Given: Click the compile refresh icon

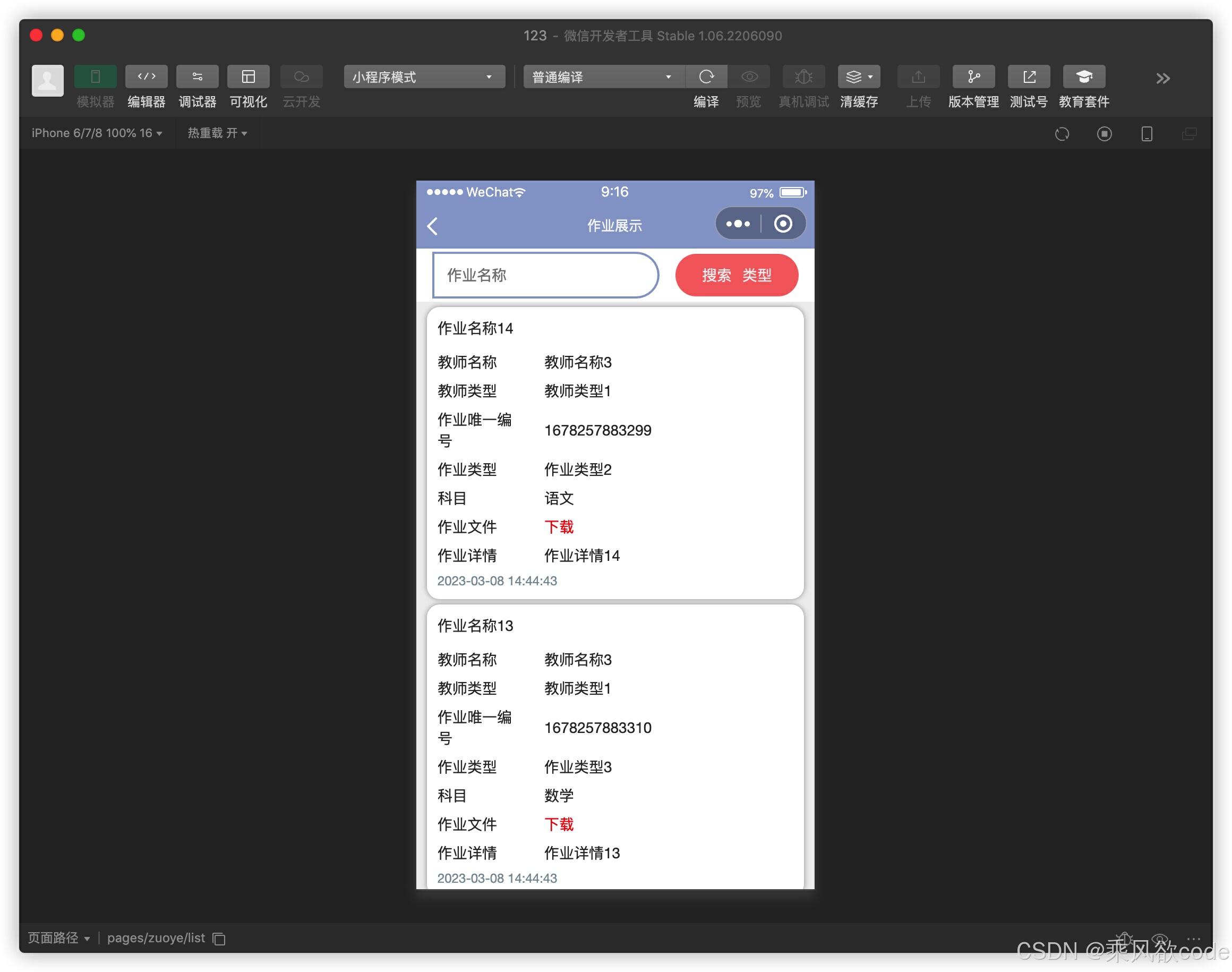Looking at the screenshot, I should click(706, 77).
